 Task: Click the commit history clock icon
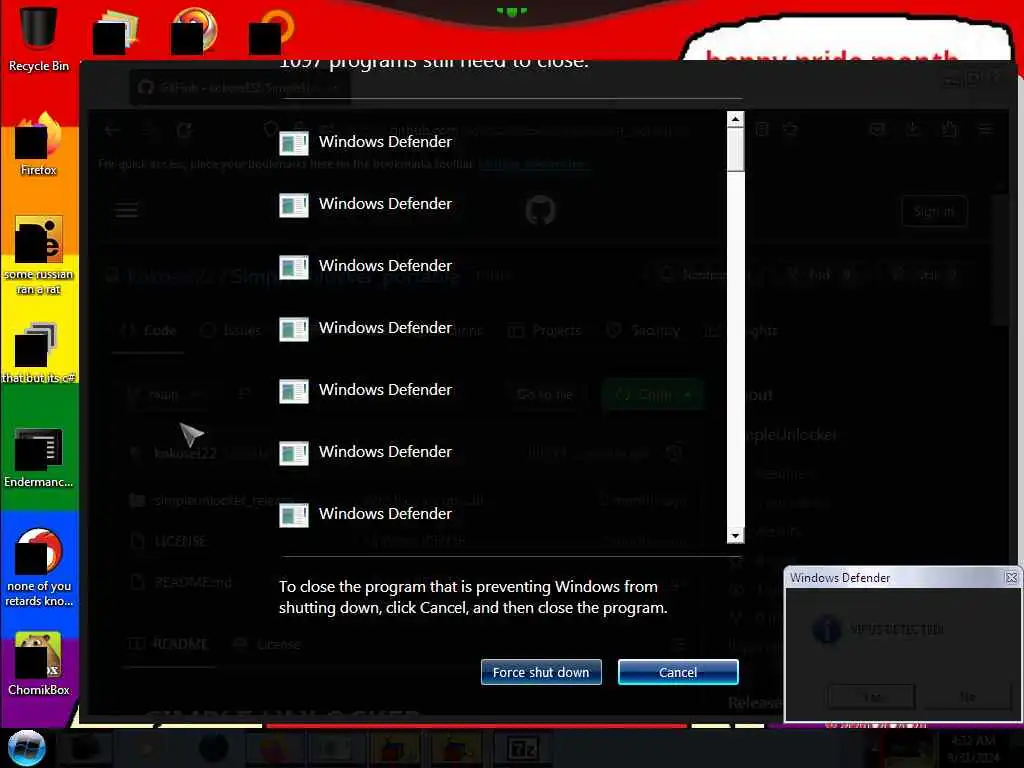pyautogui.click(x=675, y=452)
